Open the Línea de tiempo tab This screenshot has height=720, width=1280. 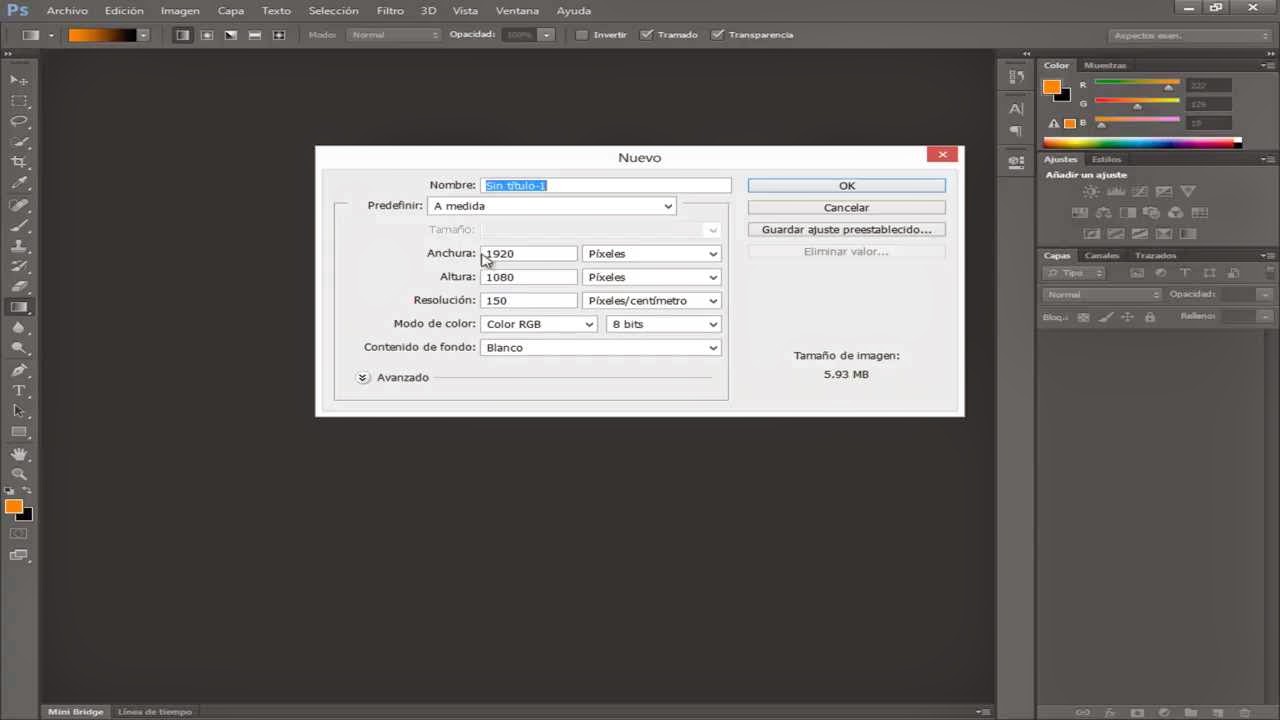(154, 712)
